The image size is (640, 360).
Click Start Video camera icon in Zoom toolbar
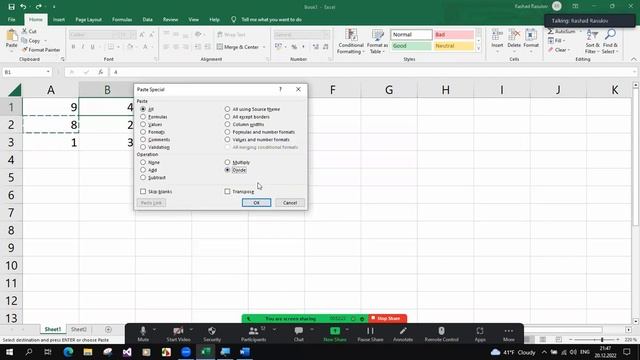178,331
